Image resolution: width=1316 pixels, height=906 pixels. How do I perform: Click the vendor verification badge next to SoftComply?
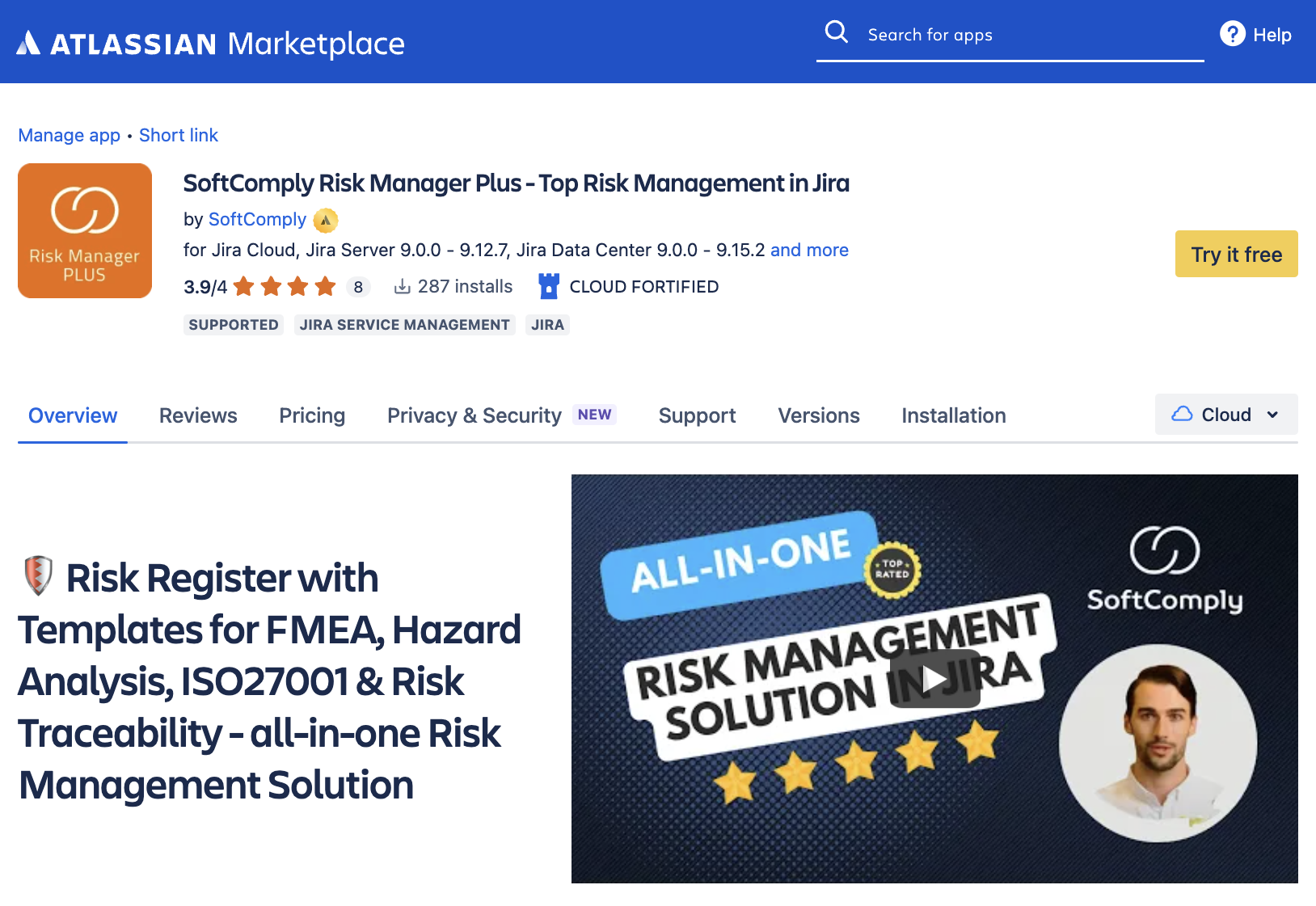(326, 220)
